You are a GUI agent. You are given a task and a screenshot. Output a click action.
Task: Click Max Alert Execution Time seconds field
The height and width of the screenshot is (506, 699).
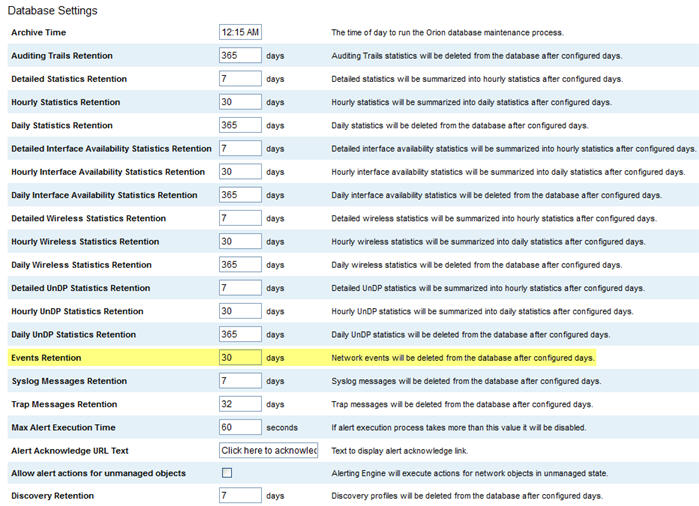[x=240, y=427]
